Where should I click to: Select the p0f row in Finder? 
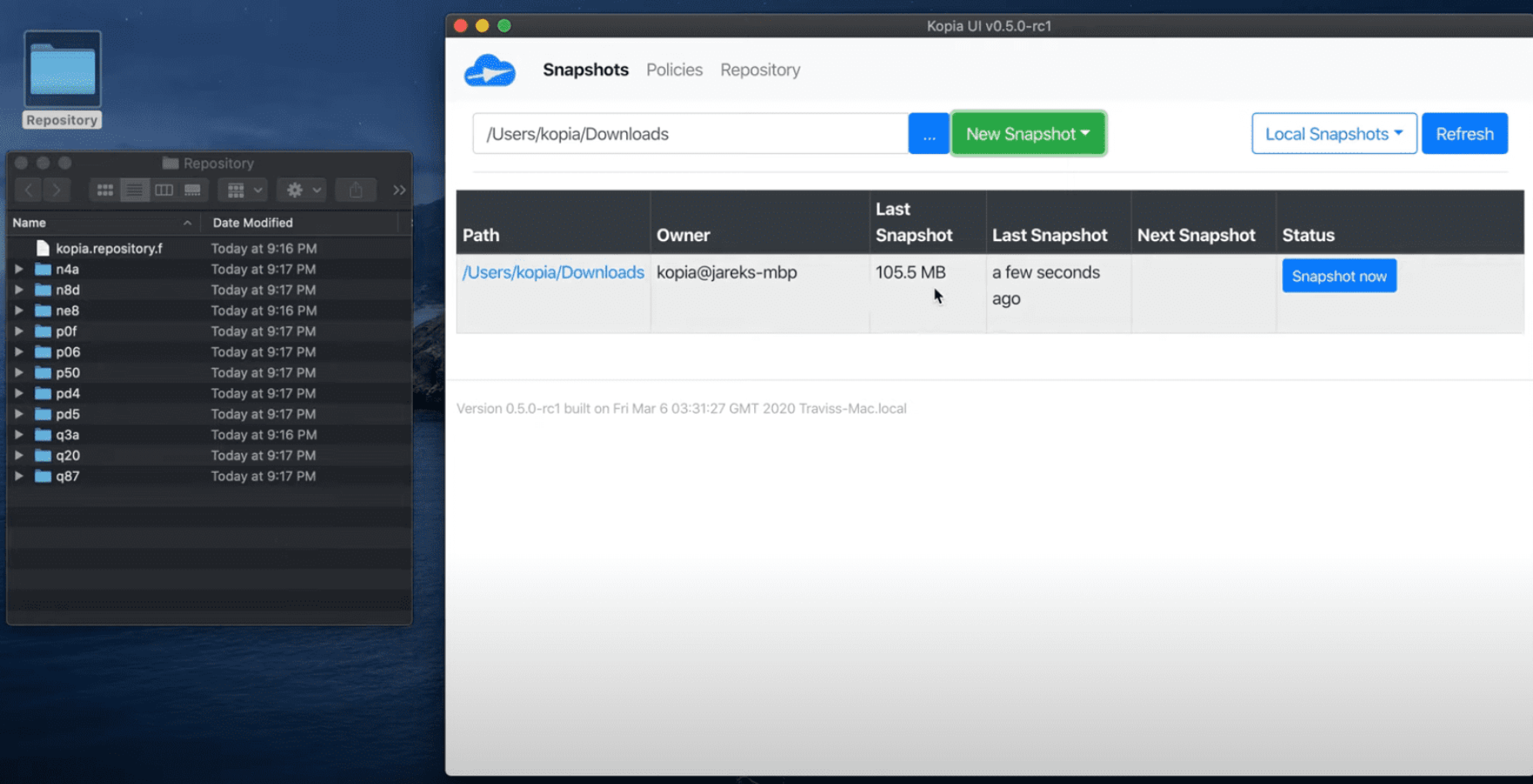[x=210, y=331]
